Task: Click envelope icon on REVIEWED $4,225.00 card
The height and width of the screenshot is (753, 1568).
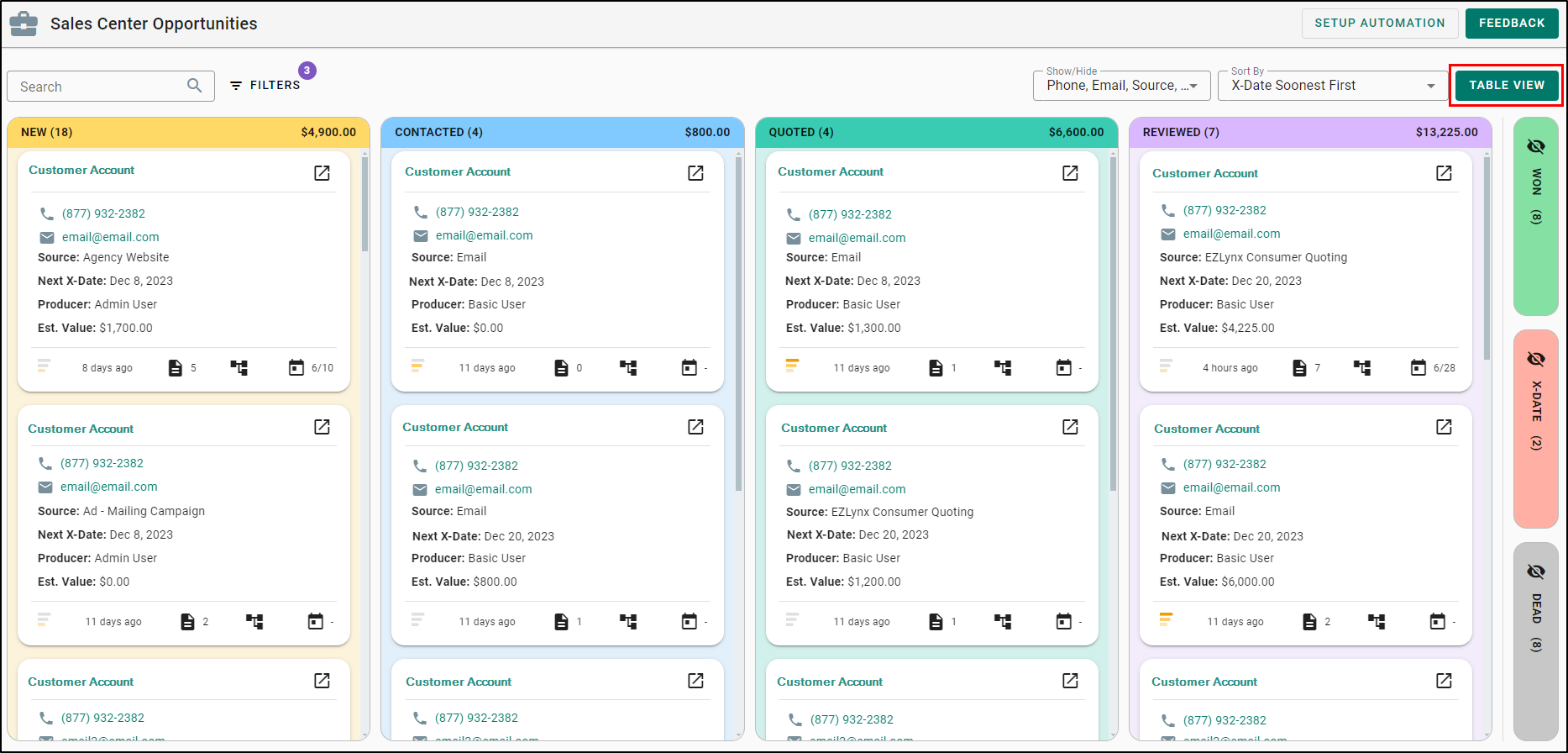Action: point(1168,234)
